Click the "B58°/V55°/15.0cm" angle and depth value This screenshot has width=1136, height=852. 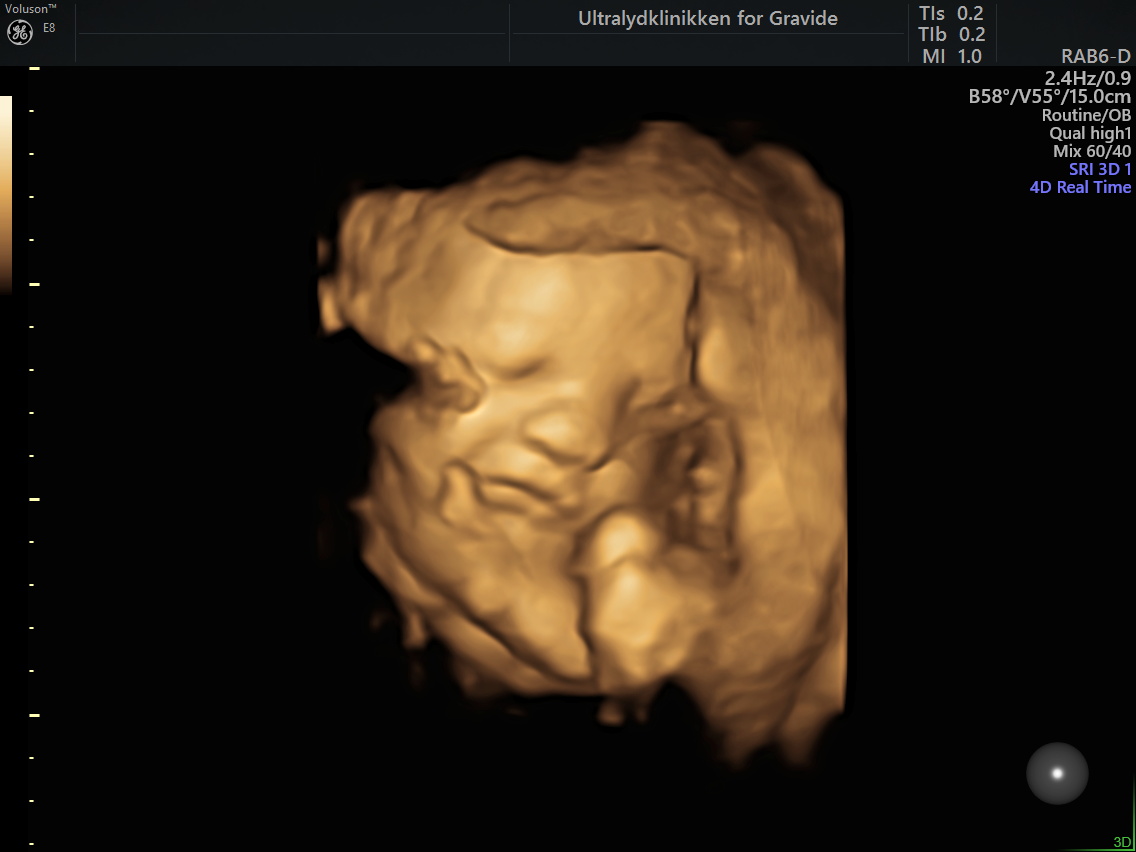[1050, 96]
